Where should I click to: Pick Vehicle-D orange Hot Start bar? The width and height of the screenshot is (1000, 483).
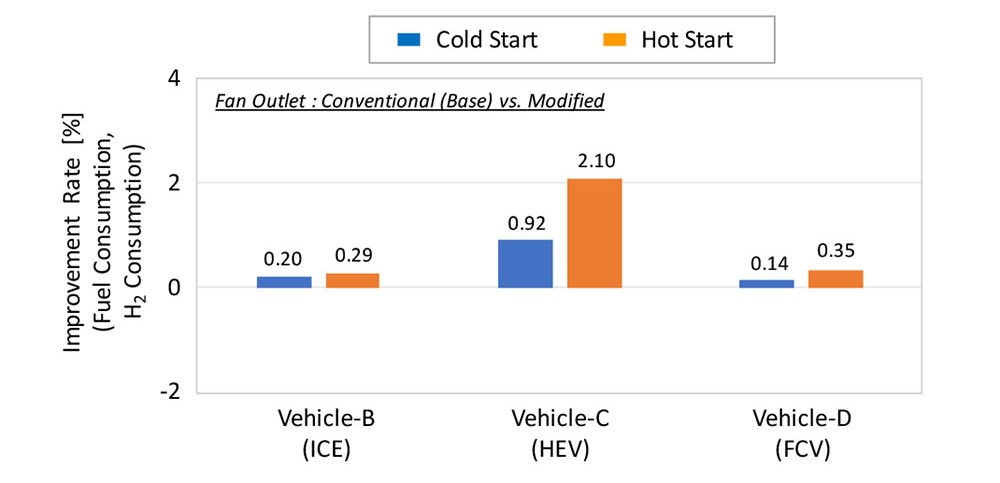click(x=835, y=279)
